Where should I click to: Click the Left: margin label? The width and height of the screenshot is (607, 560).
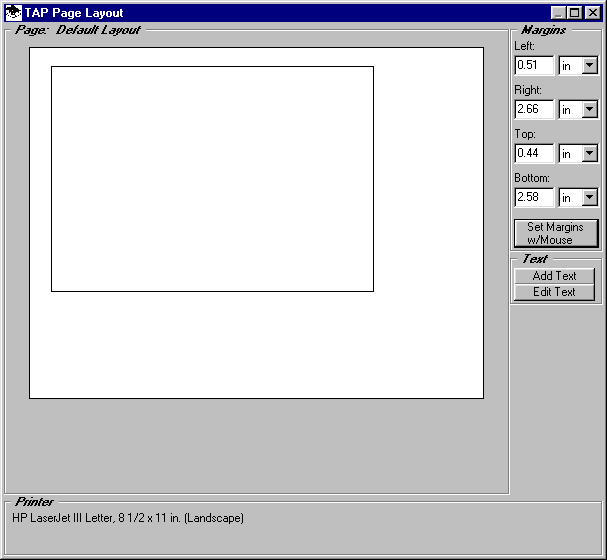pyautogui.click(x=525, y=46)
